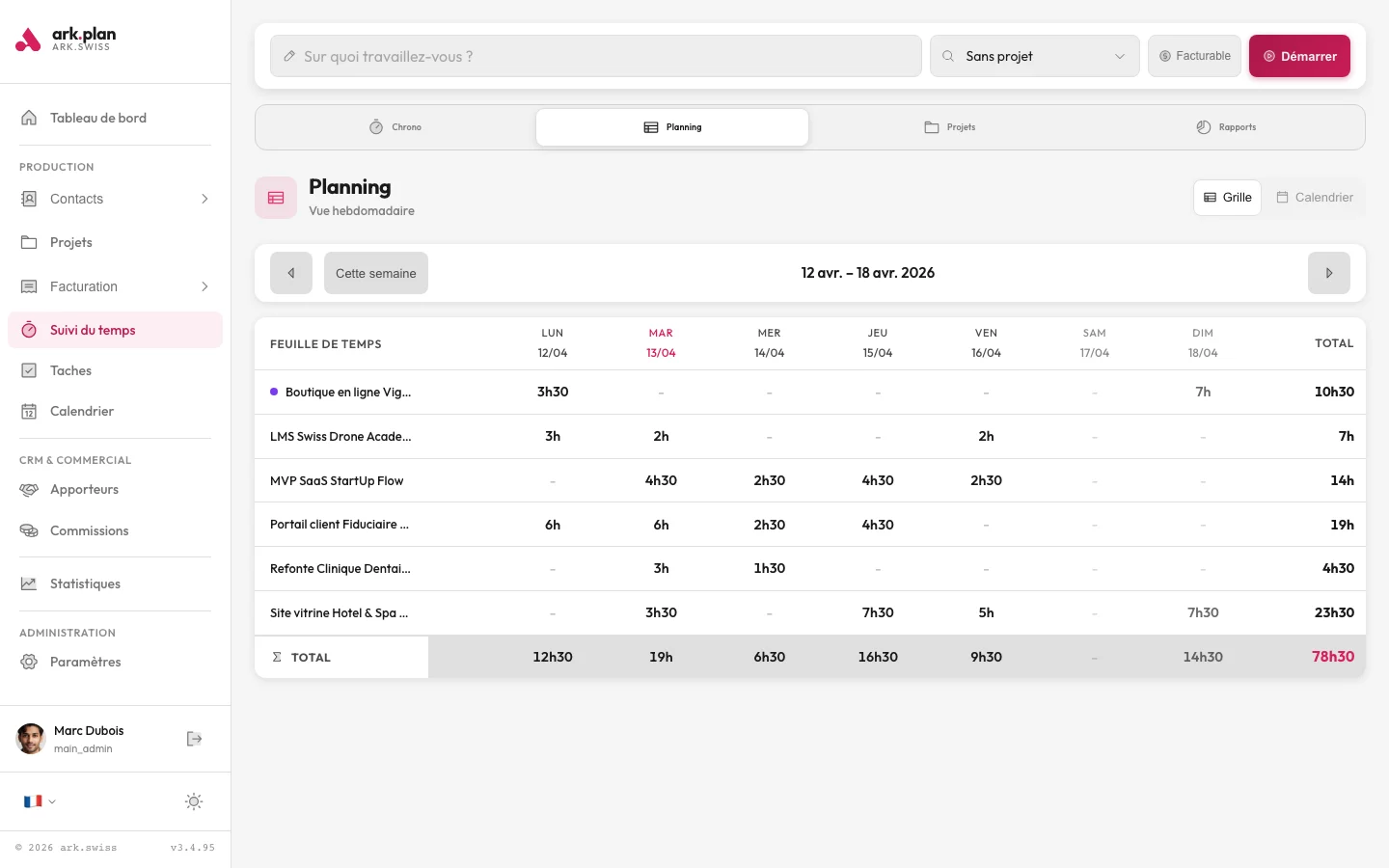Advance to next week with right arrow
The height and width of the screenshot is (868, 1389).
coord(1328,273)
